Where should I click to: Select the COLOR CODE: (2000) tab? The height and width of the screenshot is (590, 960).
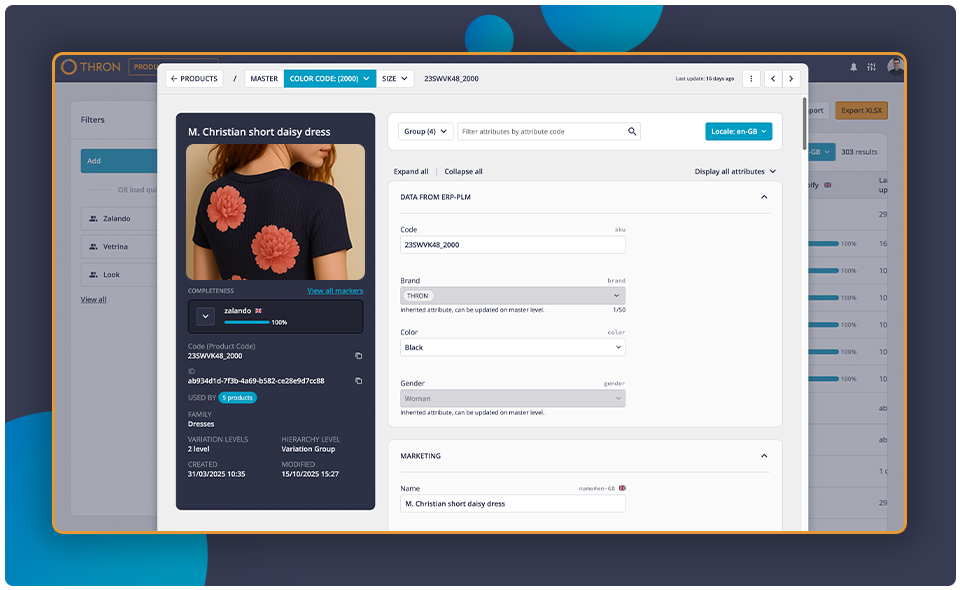pyautogui.click(x=330, y=78)
